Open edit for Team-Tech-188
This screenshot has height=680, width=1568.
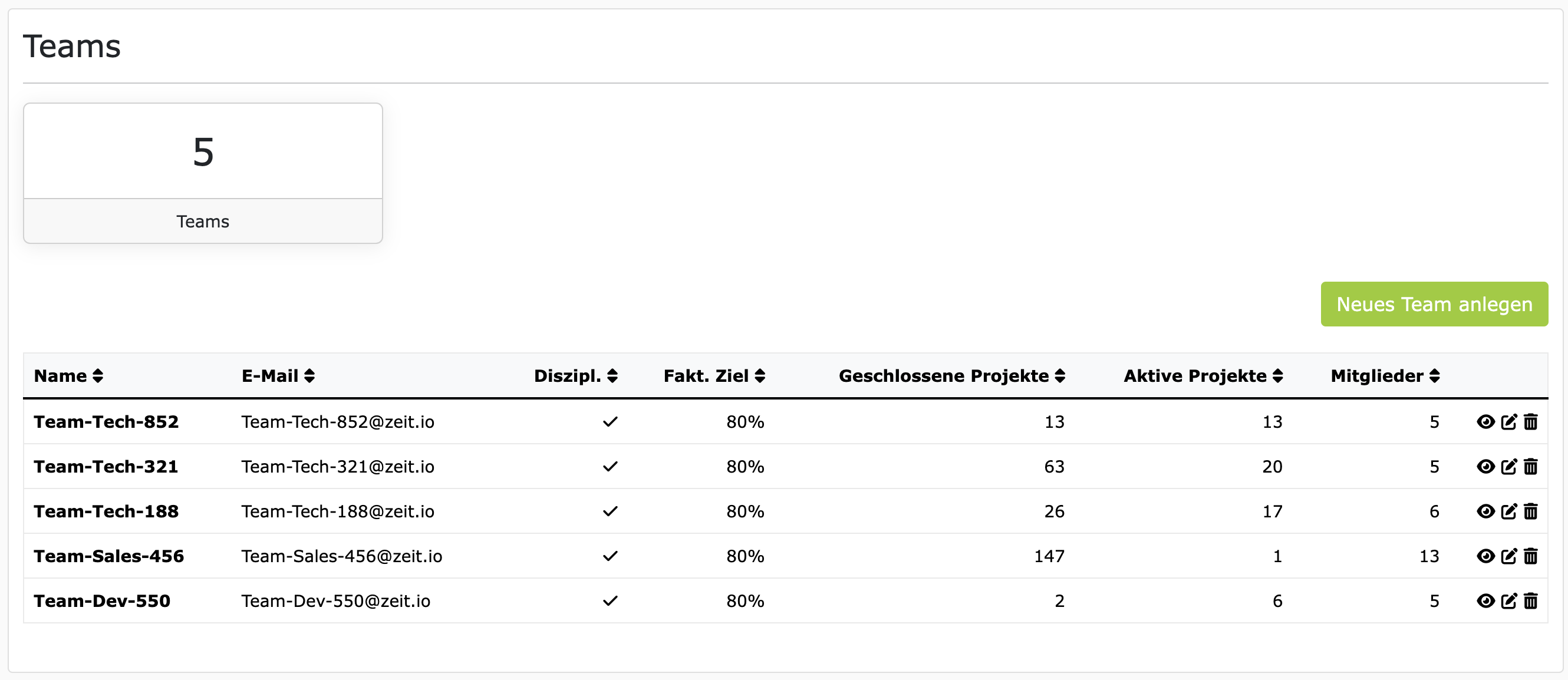point(1508,511)
